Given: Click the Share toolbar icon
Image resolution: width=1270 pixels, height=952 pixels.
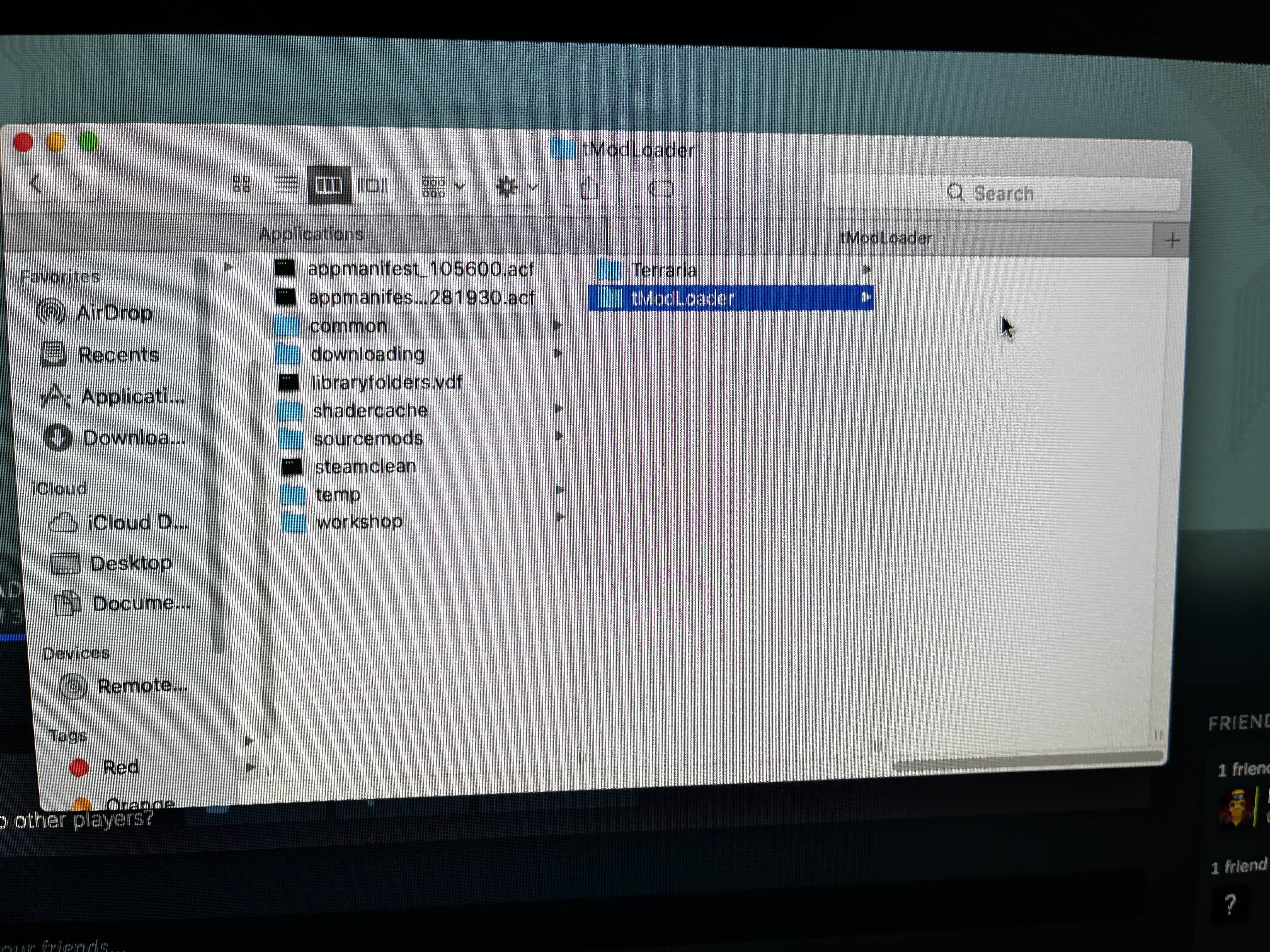Looking at the screenshot, I should (589, 188).
